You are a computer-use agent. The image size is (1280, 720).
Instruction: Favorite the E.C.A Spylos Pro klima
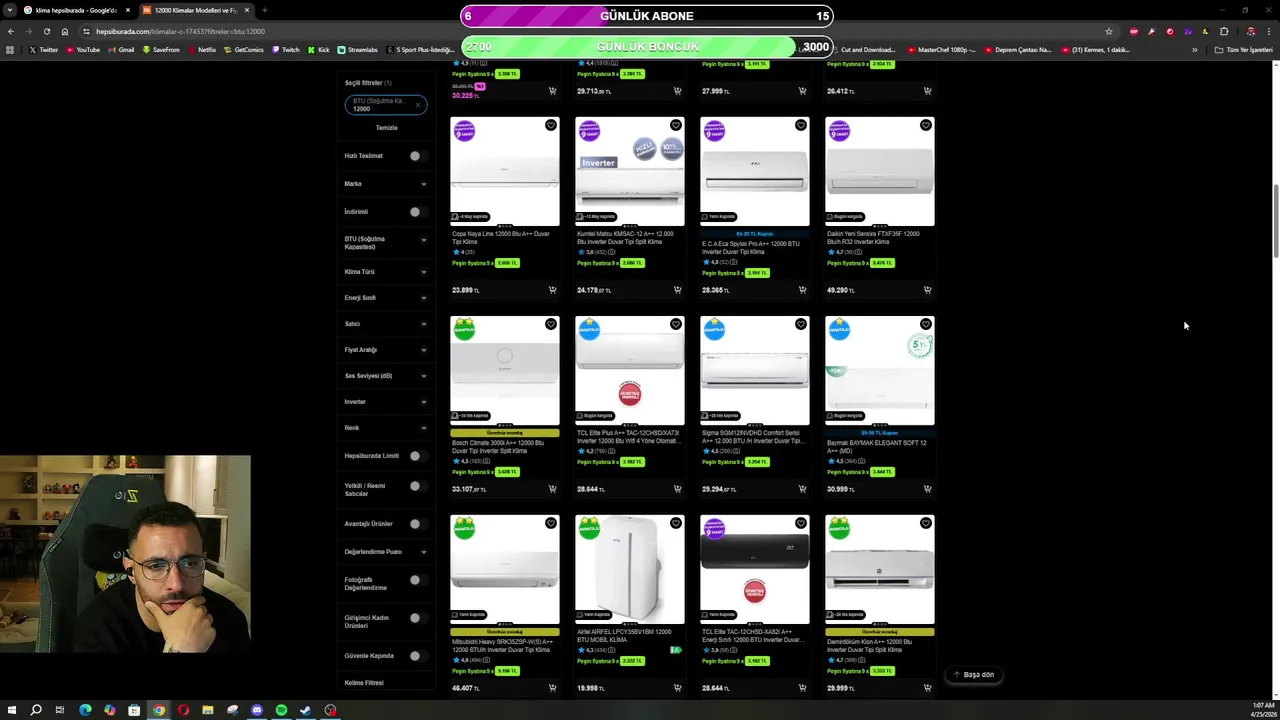(x=801, y=125)
